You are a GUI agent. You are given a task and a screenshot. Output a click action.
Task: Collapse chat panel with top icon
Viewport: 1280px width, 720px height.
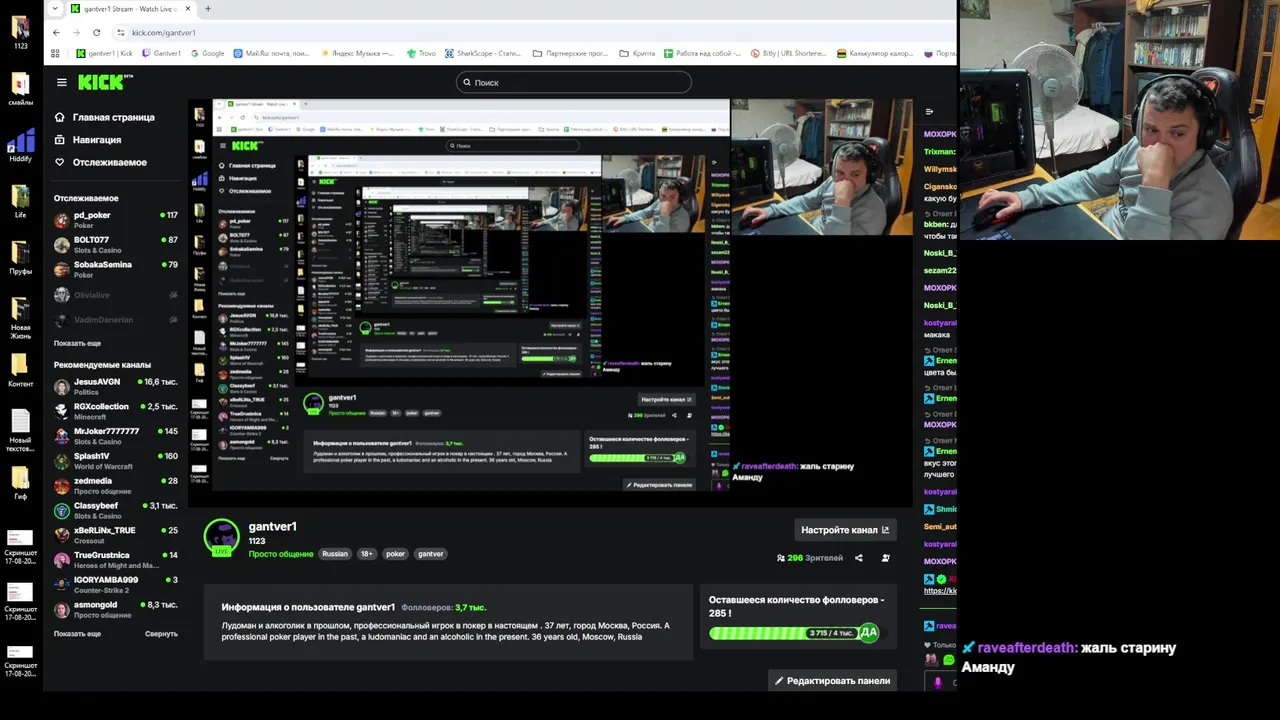(929, 112)
